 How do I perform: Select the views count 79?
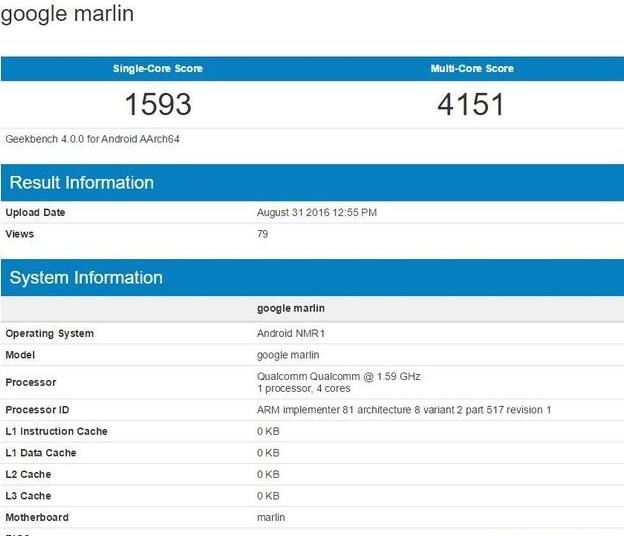point(262,234)
